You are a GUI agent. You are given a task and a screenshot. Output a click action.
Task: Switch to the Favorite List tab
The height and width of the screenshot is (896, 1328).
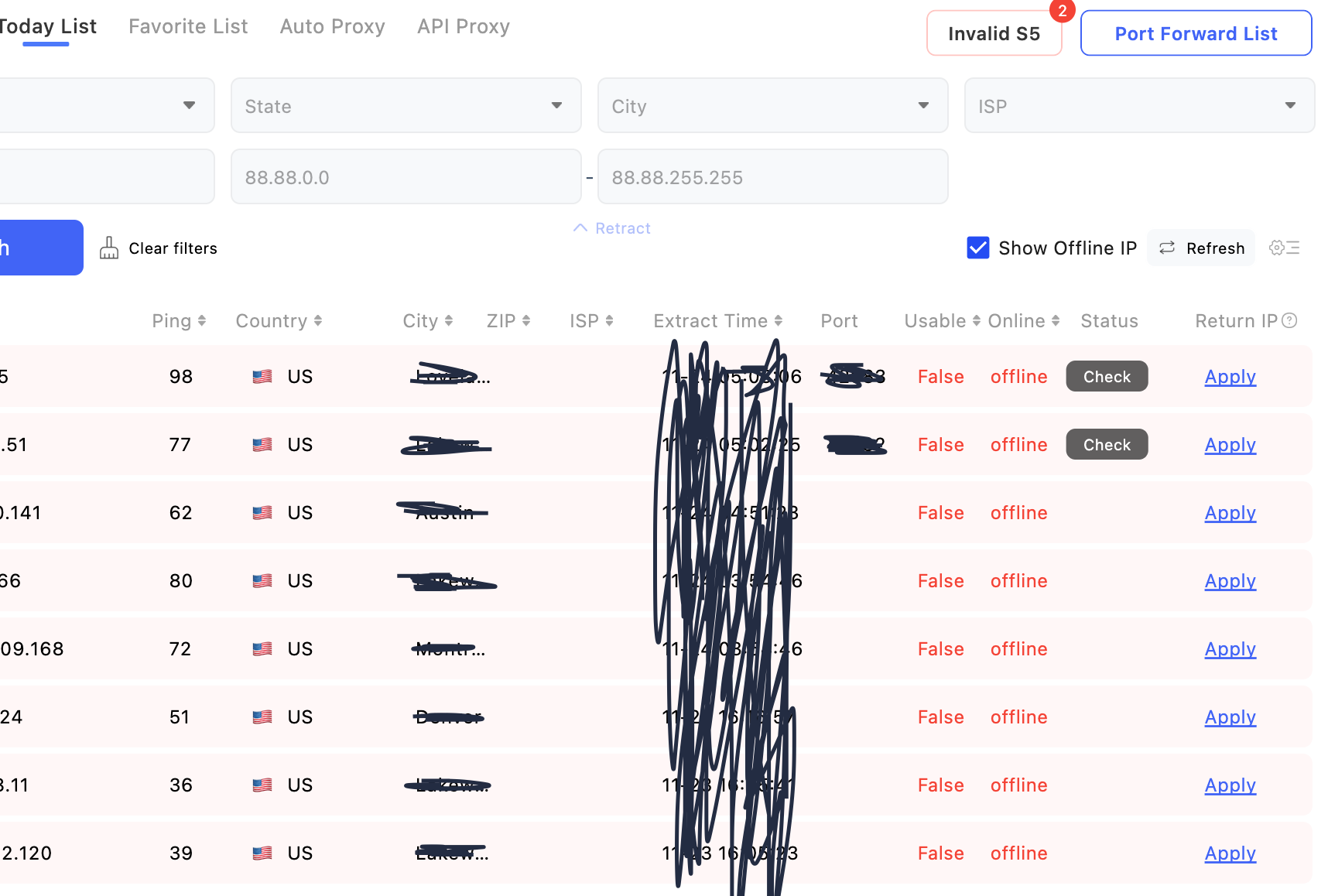point(188,26)
